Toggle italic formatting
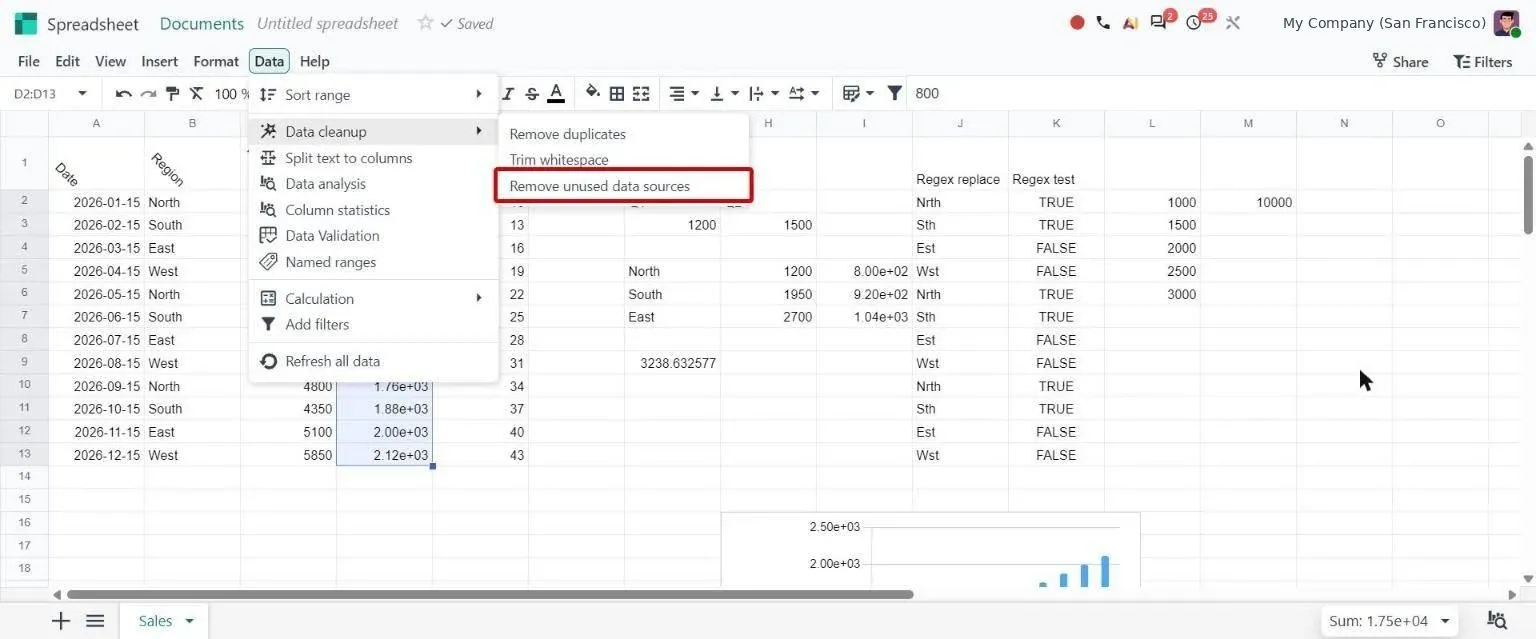Screen dimensions: 1536x639 pos(508,94)
